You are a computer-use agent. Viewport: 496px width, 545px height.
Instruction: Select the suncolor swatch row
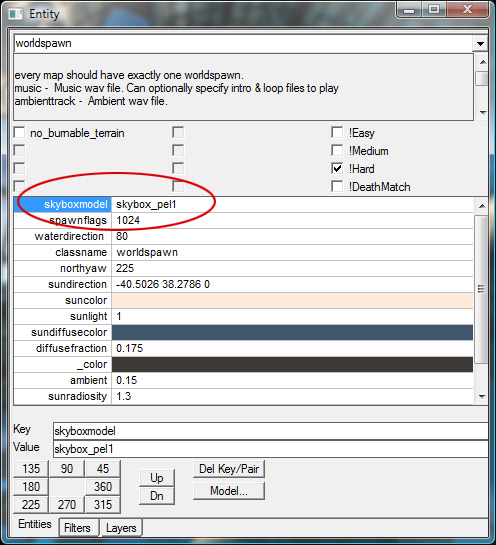[x=243, y=300]
